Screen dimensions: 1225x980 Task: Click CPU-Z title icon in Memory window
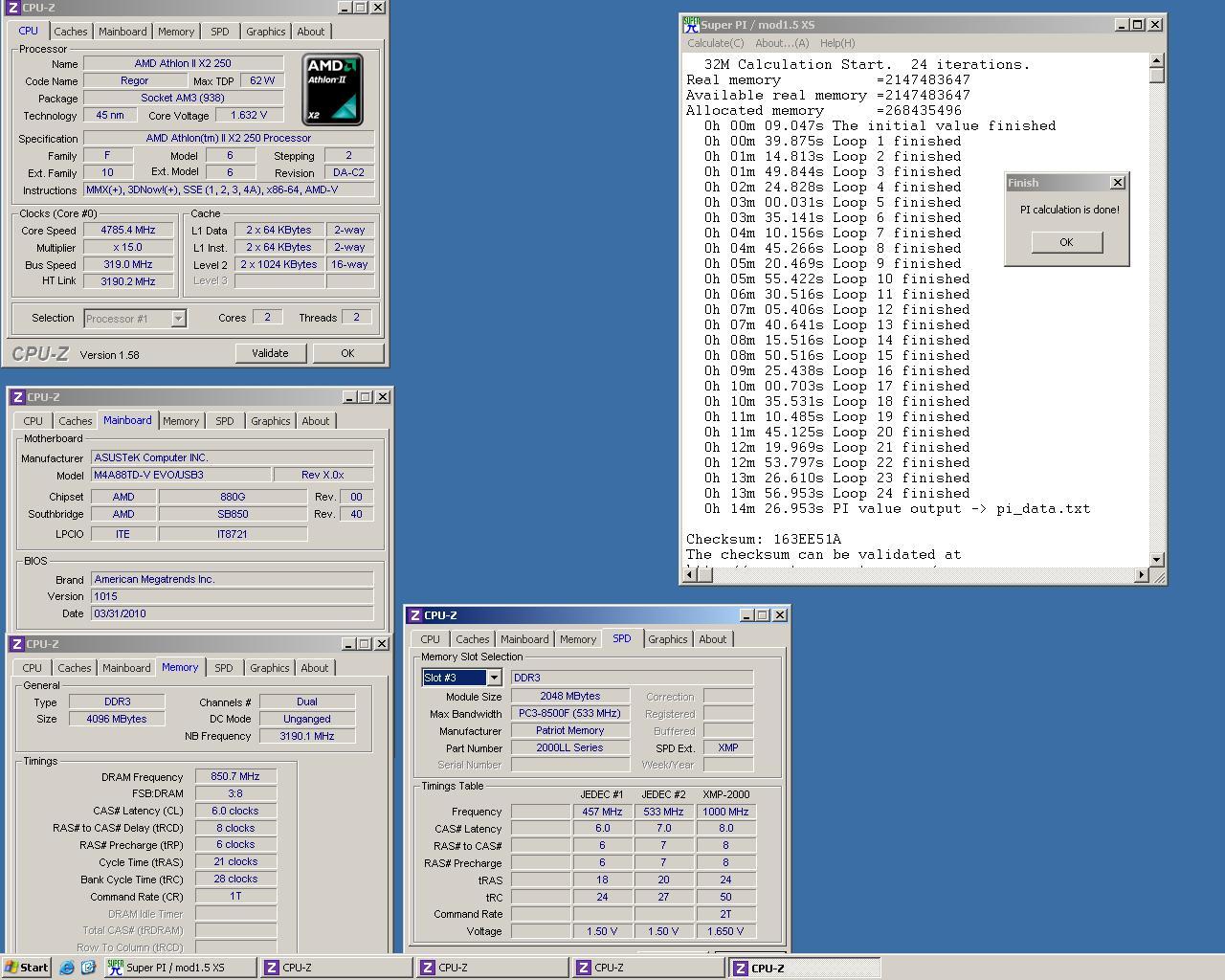click(x=17, y=644)
